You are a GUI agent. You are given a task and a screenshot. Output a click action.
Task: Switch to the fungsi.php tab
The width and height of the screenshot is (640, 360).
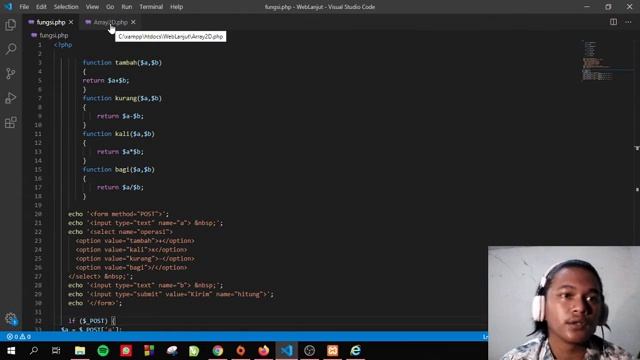[51, 22]
